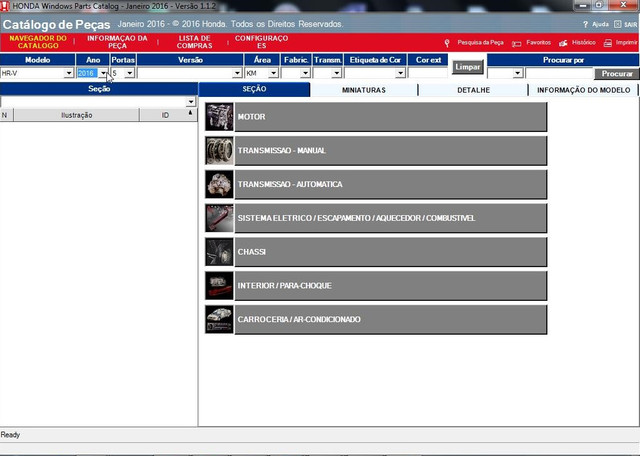Click the Limpar button
Viewport: 640px width, 456px height.
tap(468, 67)
